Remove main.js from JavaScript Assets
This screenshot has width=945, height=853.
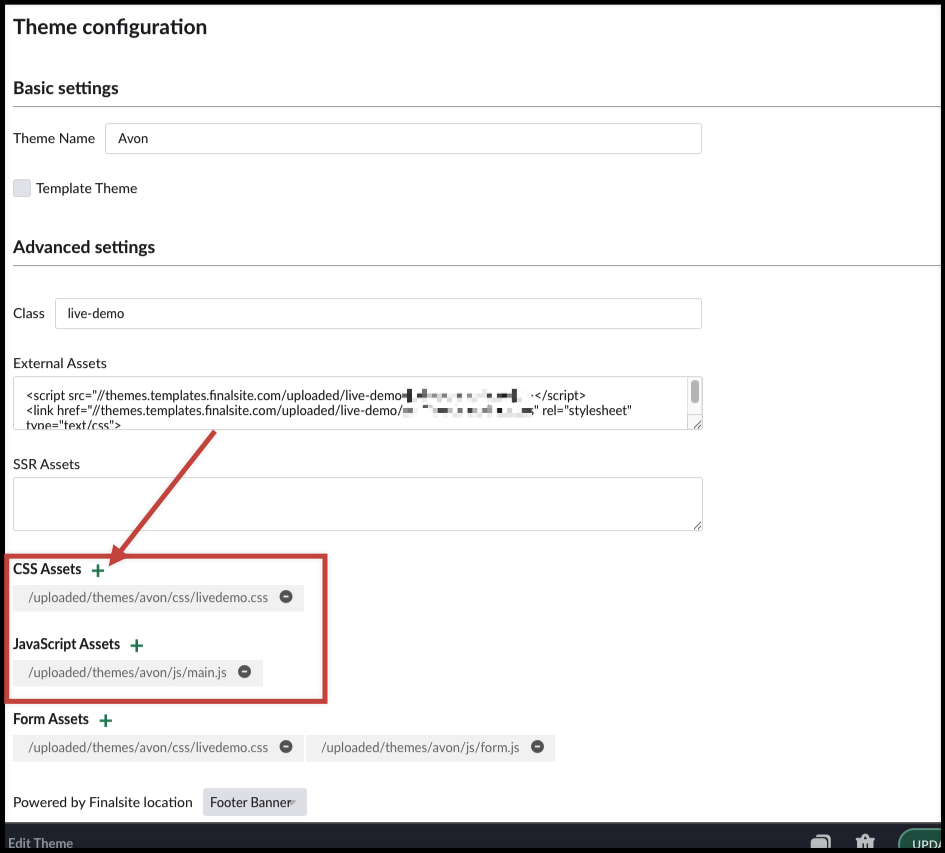[244, 672]
